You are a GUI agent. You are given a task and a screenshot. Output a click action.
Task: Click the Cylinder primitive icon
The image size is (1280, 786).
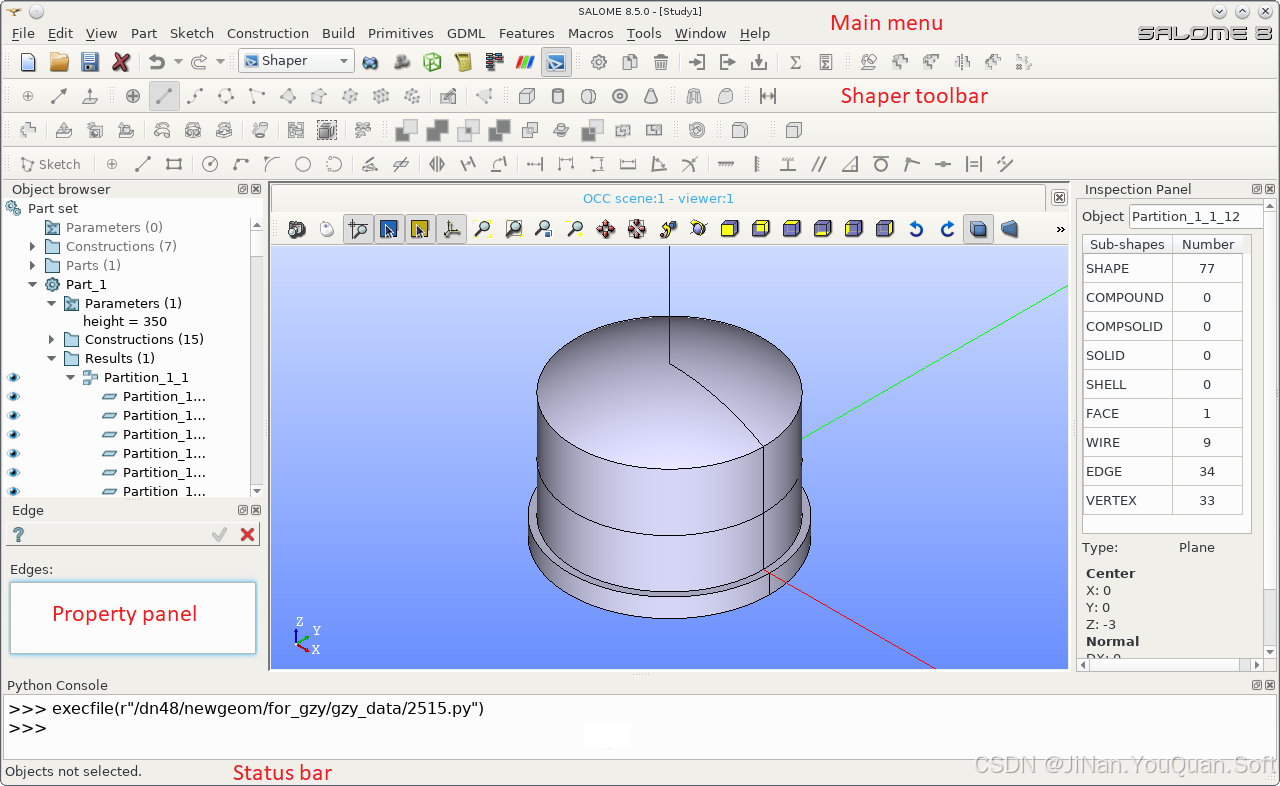tap(558, 96)
